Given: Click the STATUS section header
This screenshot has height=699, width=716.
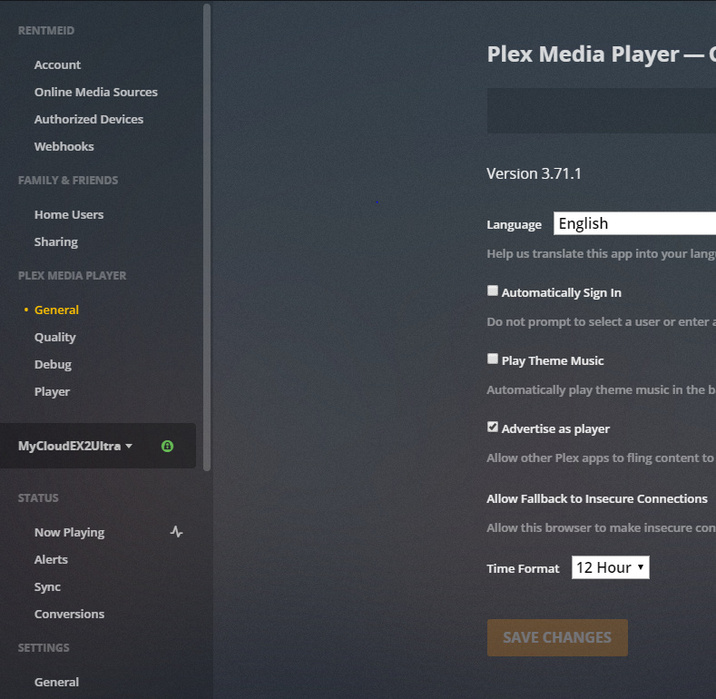Looking at the screenshot, I should click(38, 498).
